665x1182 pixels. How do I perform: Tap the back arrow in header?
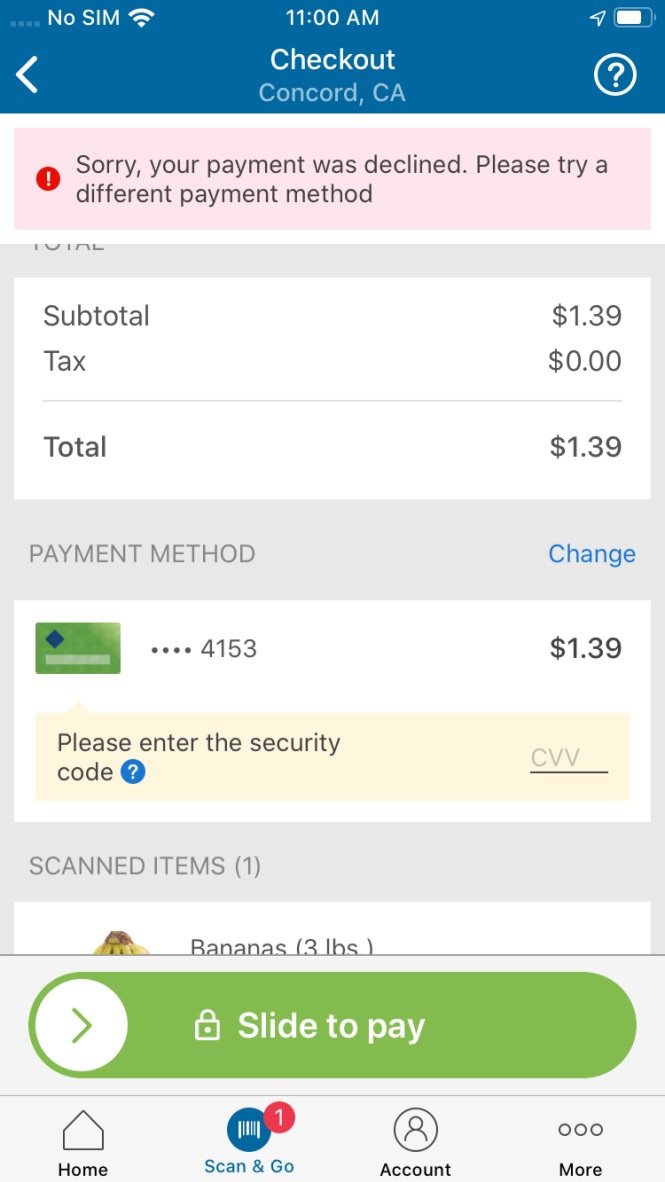(28, 75)
